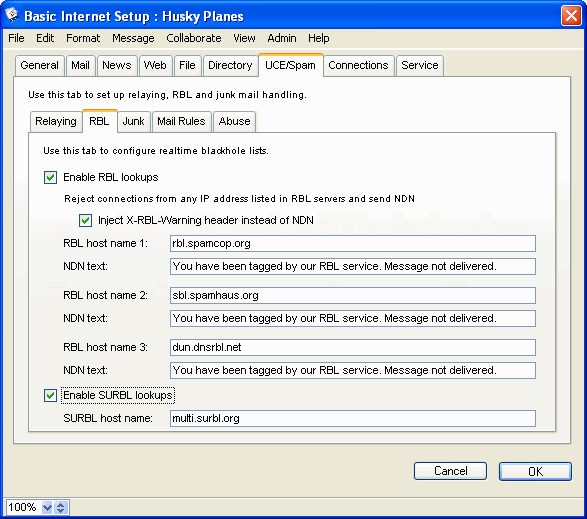Click the Cancel button
Image resolution: width=587 pixels, height=519 pixels.
coord(450,471)
